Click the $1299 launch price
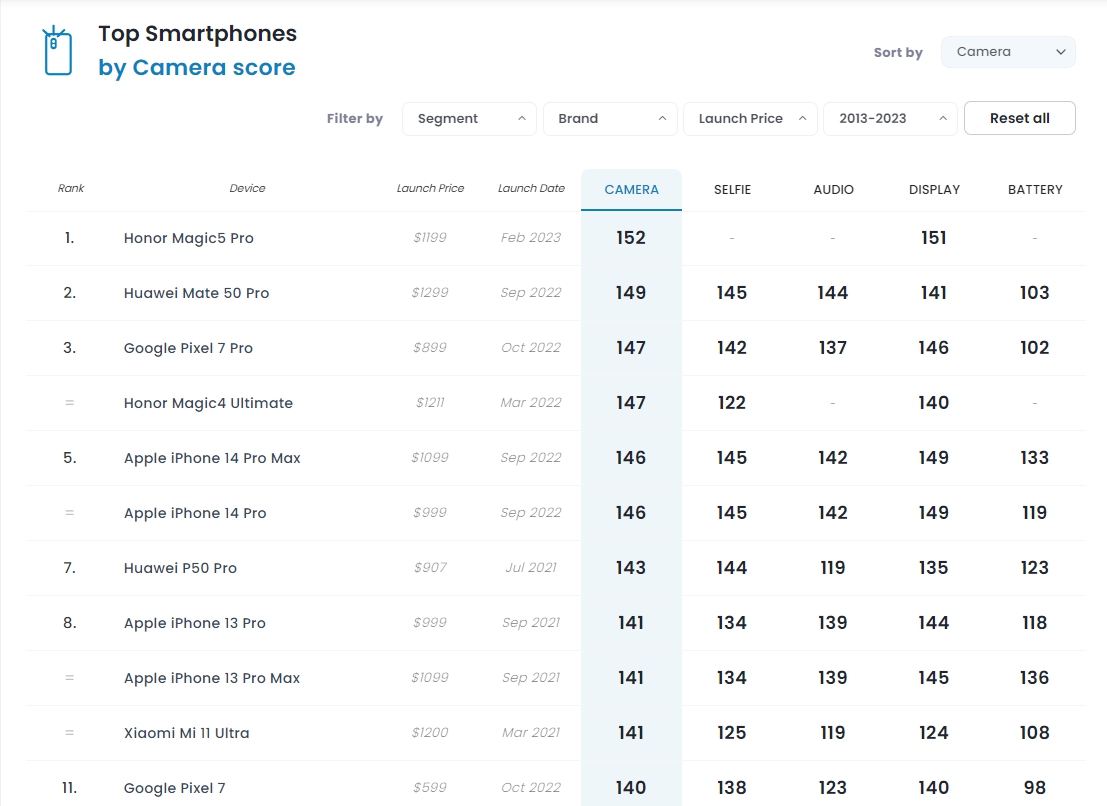The image size is (1107, 806). coord(430,293)
